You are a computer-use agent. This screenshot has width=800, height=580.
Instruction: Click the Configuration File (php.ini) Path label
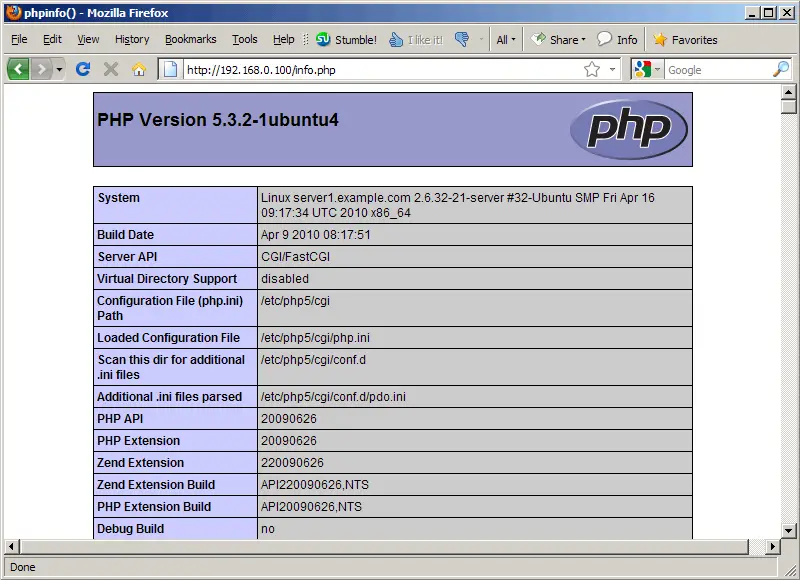pos(170,308)
